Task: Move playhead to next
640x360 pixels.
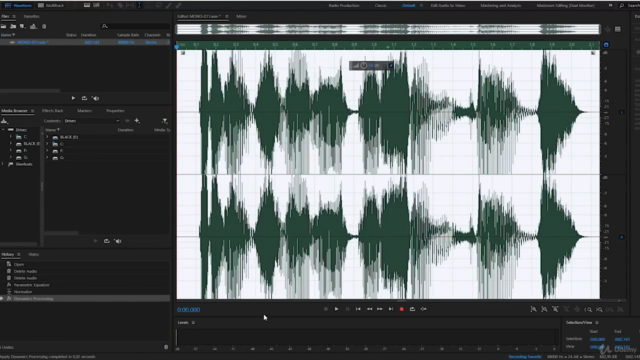Action: click(391, 309)
